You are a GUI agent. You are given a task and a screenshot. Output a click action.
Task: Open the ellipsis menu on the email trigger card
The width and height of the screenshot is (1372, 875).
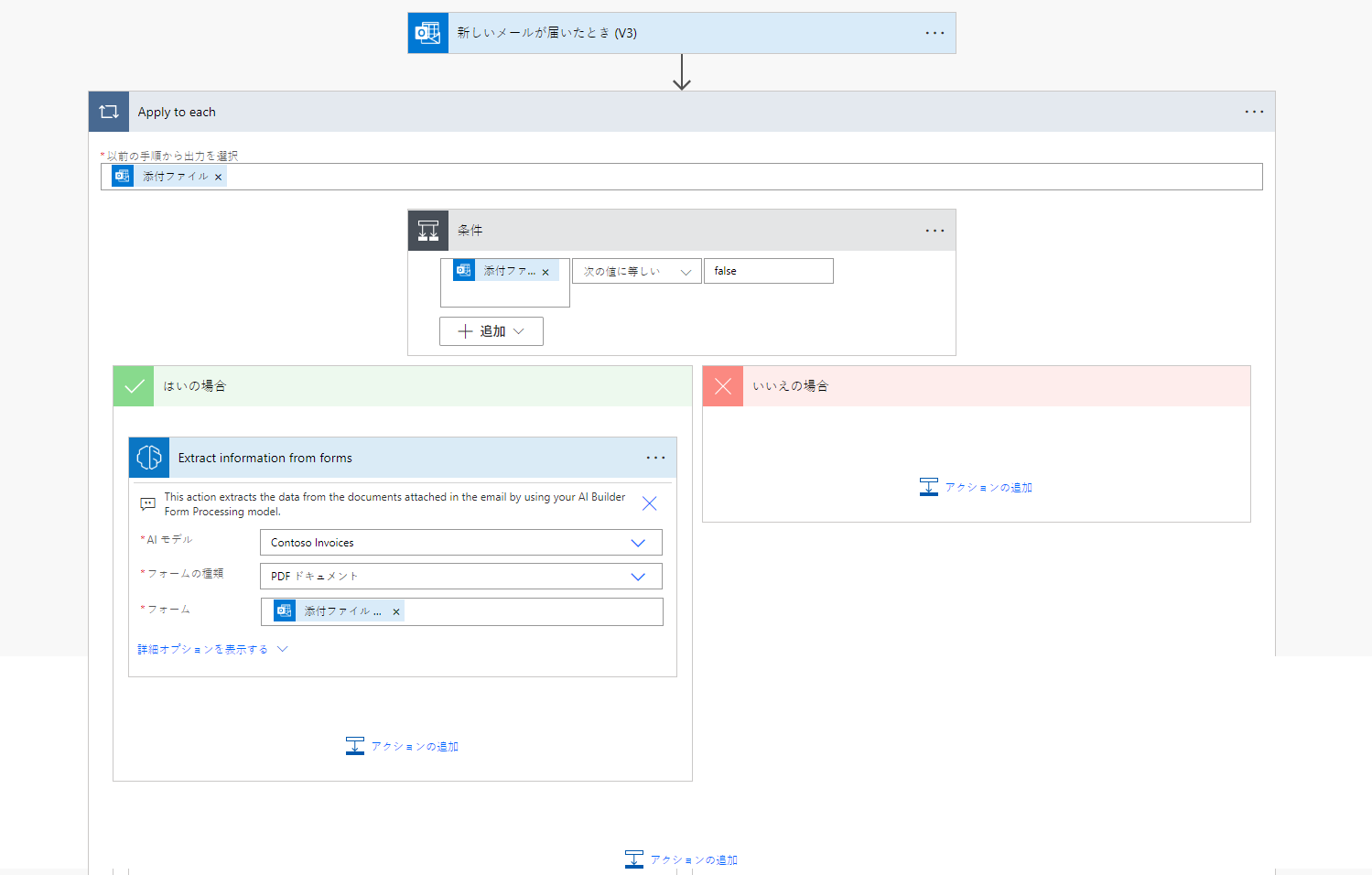coord(934,33)
